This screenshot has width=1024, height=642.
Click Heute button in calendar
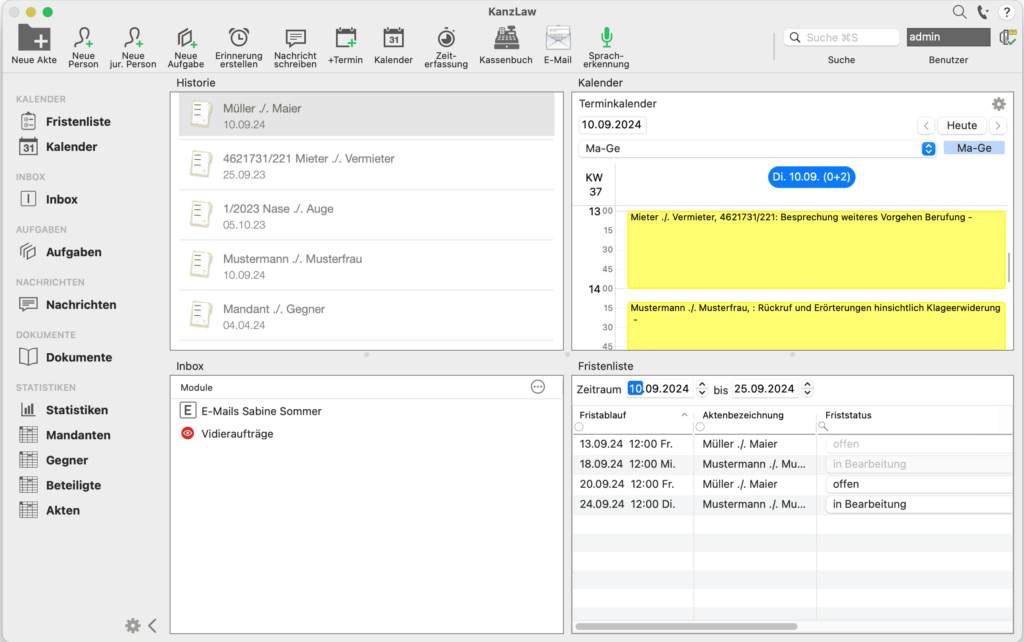962,125
